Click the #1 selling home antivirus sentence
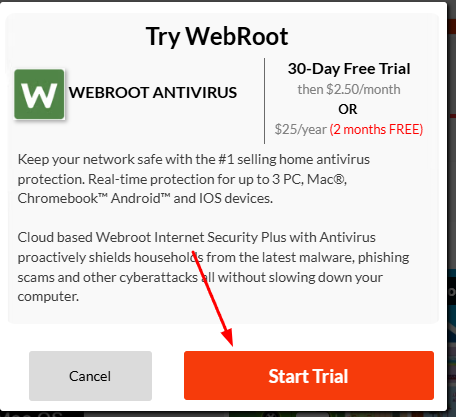This screenshot has height=417, width=456. click(x=194, y=159)
